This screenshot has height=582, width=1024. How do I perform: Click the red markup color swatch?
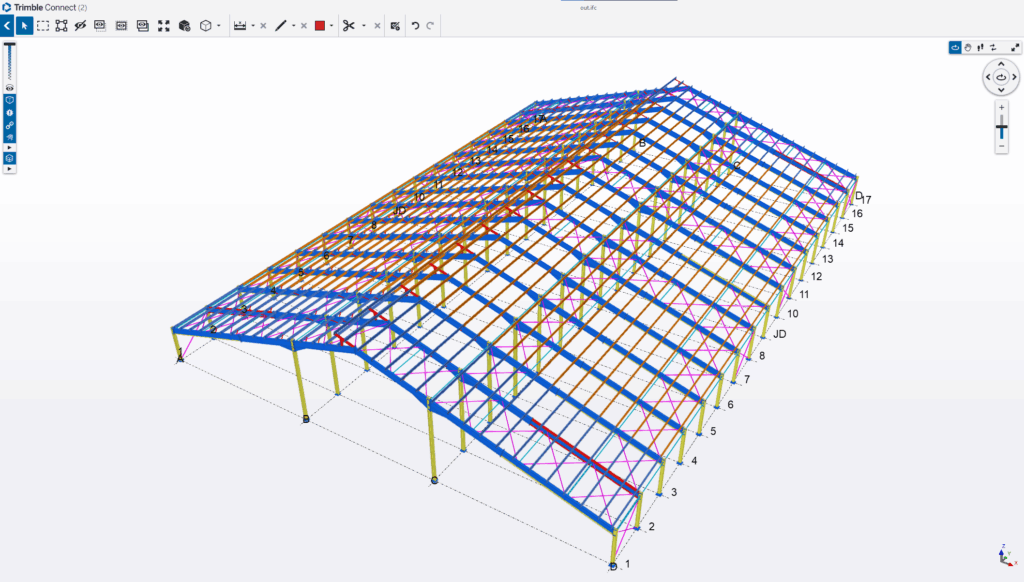click(x=320, y=26)
